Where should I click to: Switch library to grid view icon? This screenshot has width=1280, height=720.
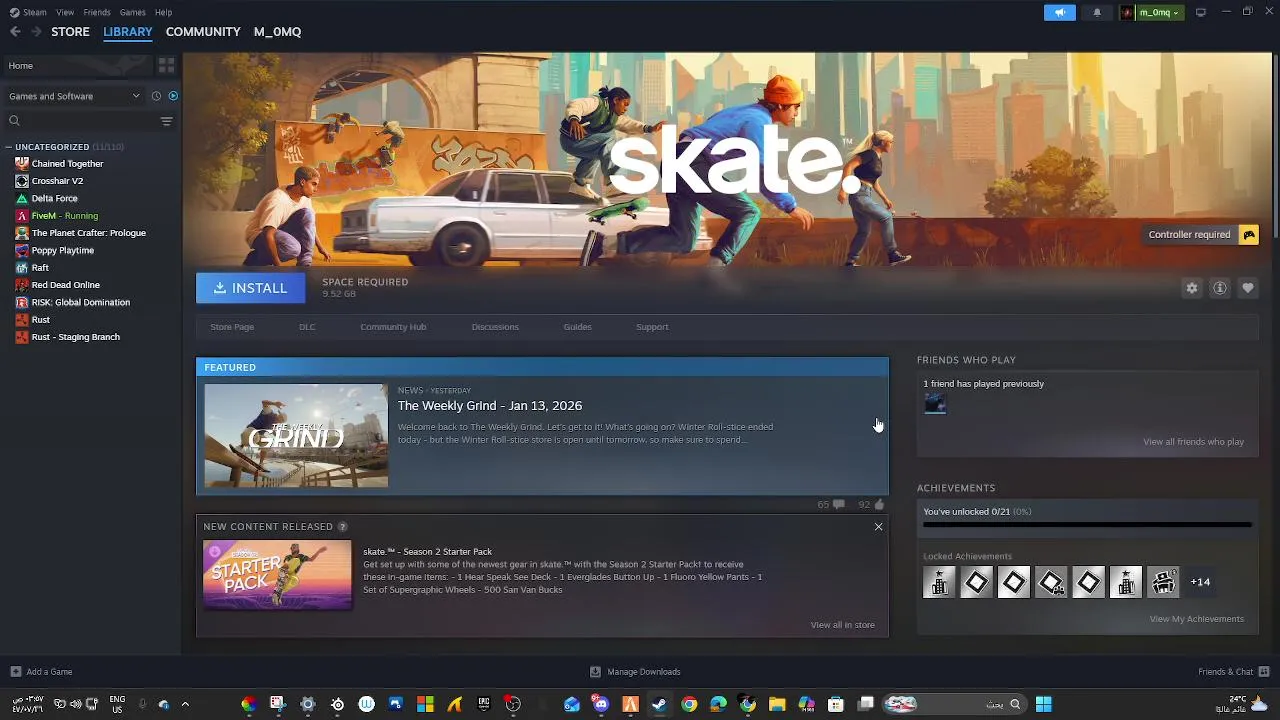pyautogui.click(x=166, y=65)
